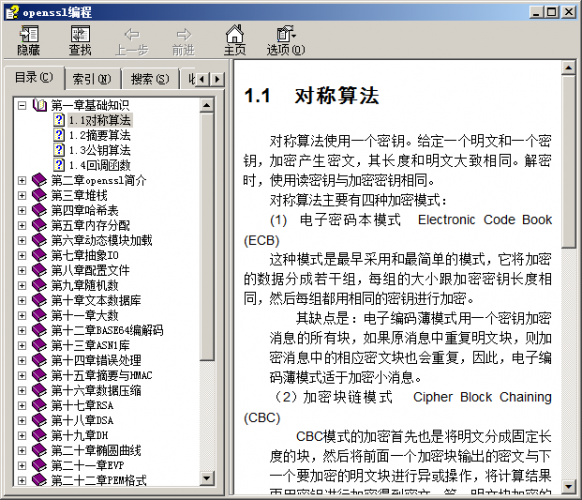Image resolution: width=582 pixels, height=500 pixels.
Task: Collapse the 第一章基础知识 tree node
Action: (22, 105)
